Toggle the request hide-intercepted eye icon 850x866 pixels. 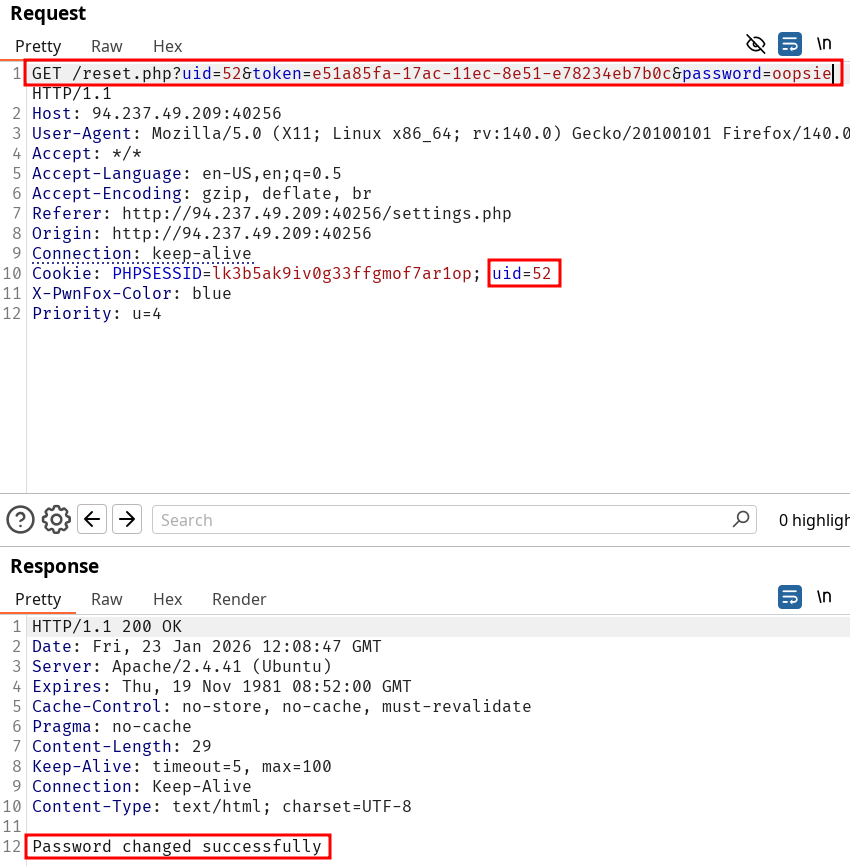point(756,44)
